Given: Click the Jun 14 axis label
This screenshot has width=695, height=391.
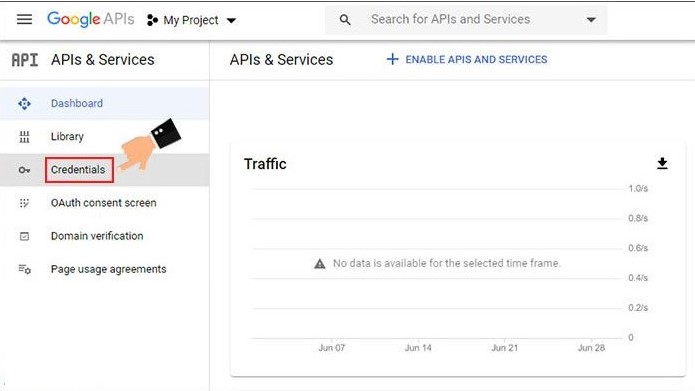Looking at the screenshot, I should click(x=418, y=348).
